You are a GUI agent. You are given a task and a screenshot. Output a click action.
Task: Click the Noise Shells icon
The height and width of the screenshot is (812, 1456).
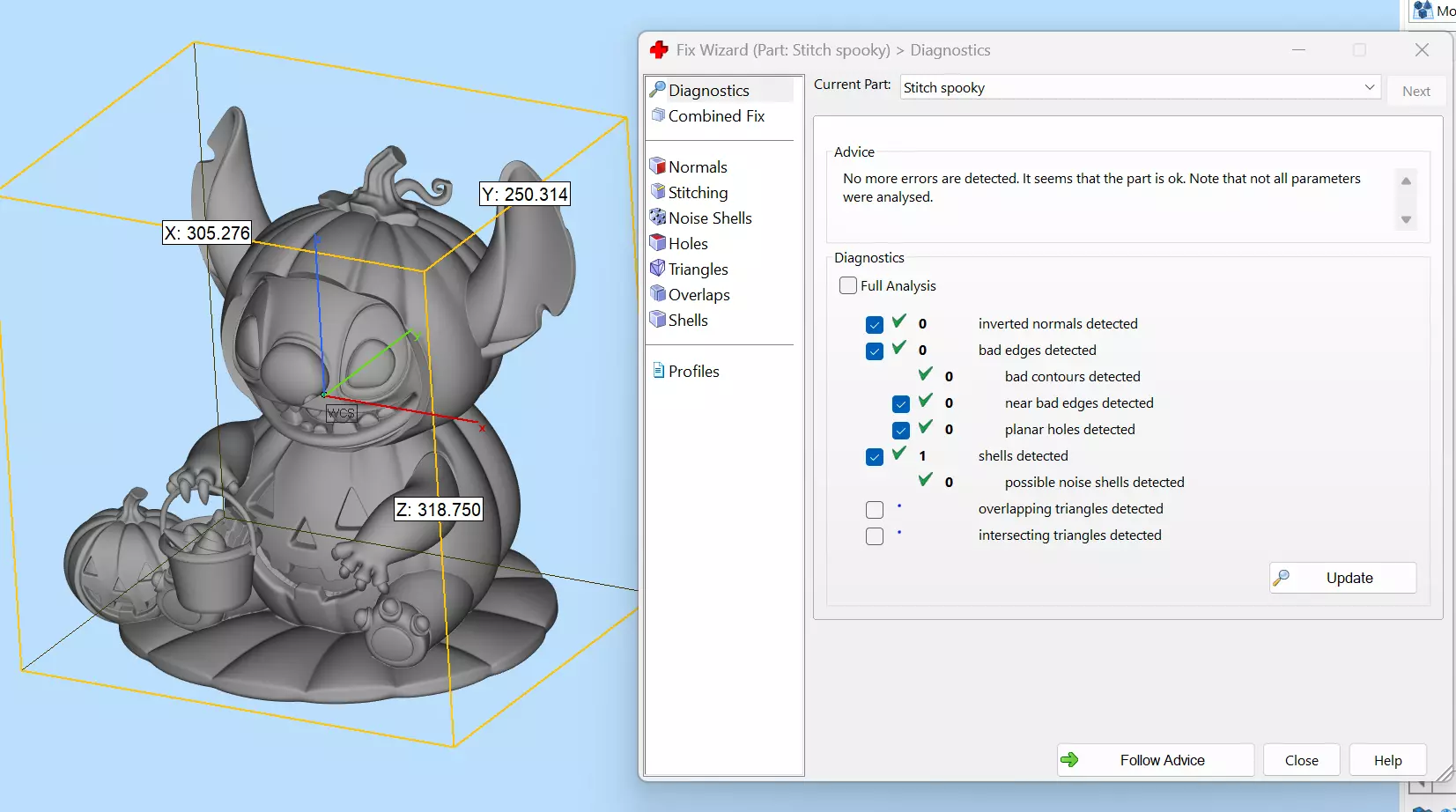pos(657,218)
